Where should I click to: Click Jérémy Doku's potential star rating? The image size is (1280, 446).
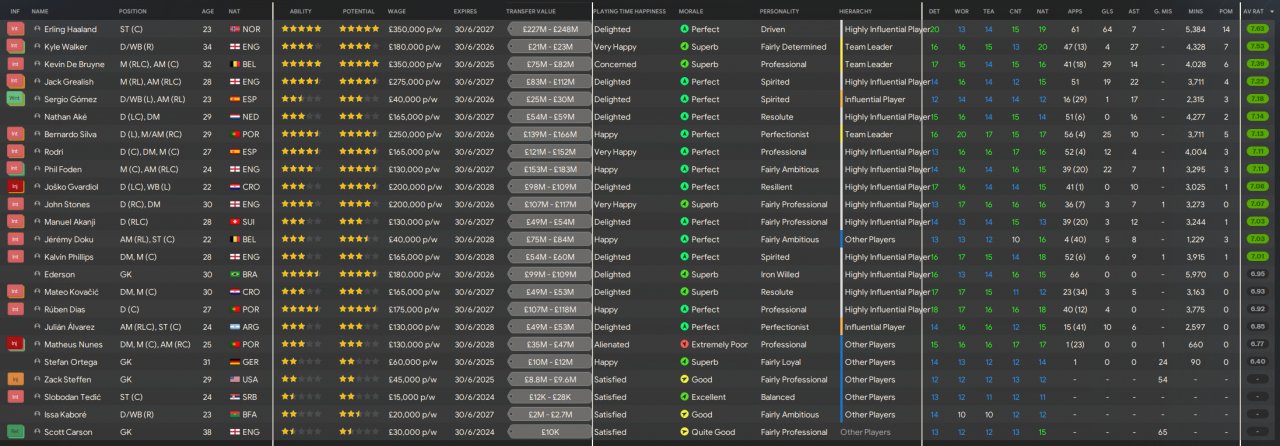359,239
